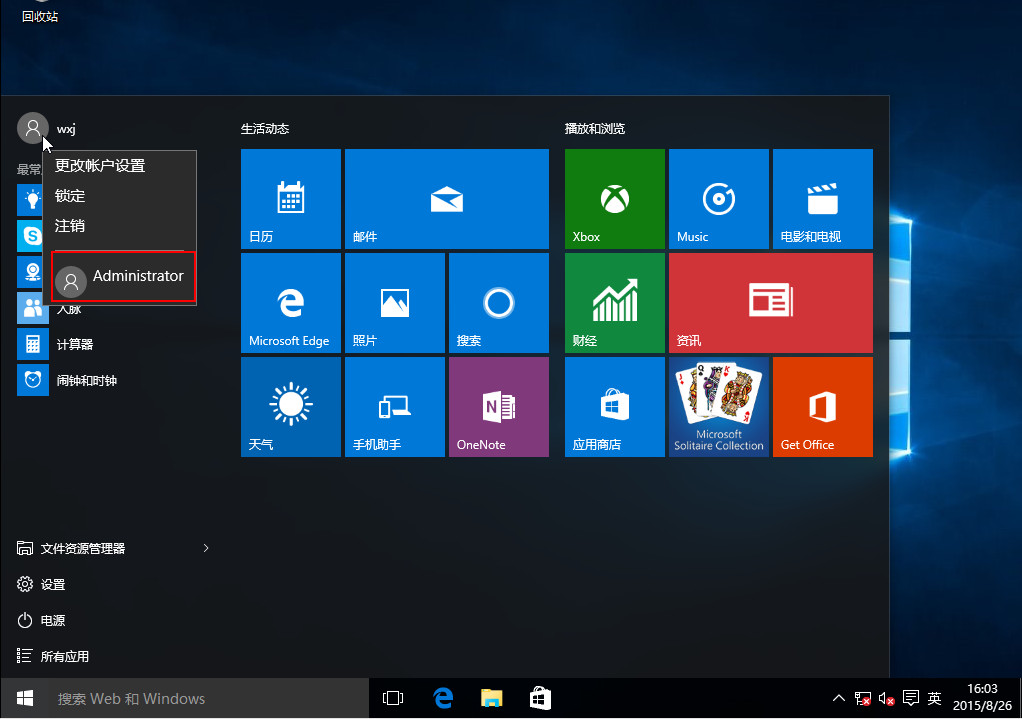Open the tips lightbulb app icon
Viewport: 1022px width, 719px height.
[30, 199]
